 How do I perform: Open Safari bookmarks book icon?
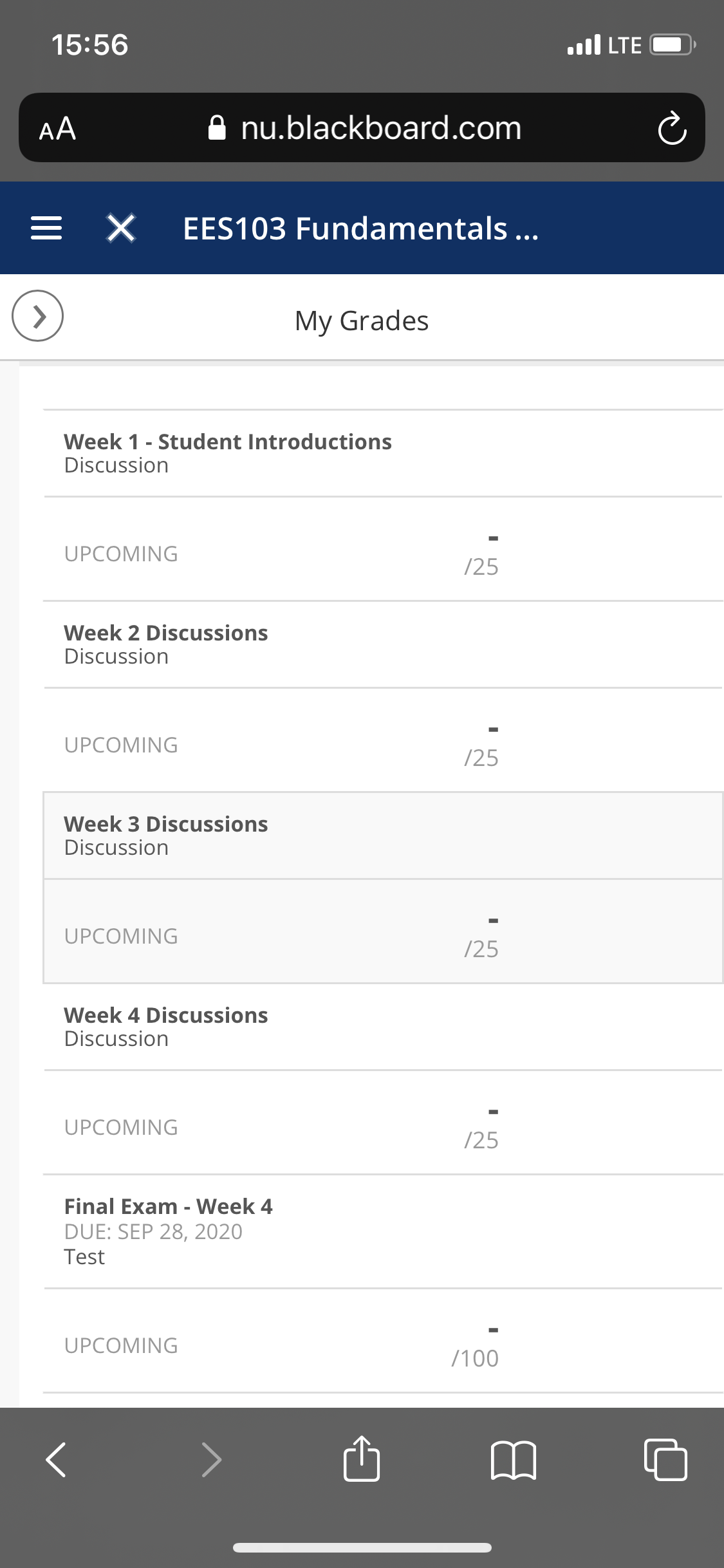pyautogui.click(x=513, y=1460)
